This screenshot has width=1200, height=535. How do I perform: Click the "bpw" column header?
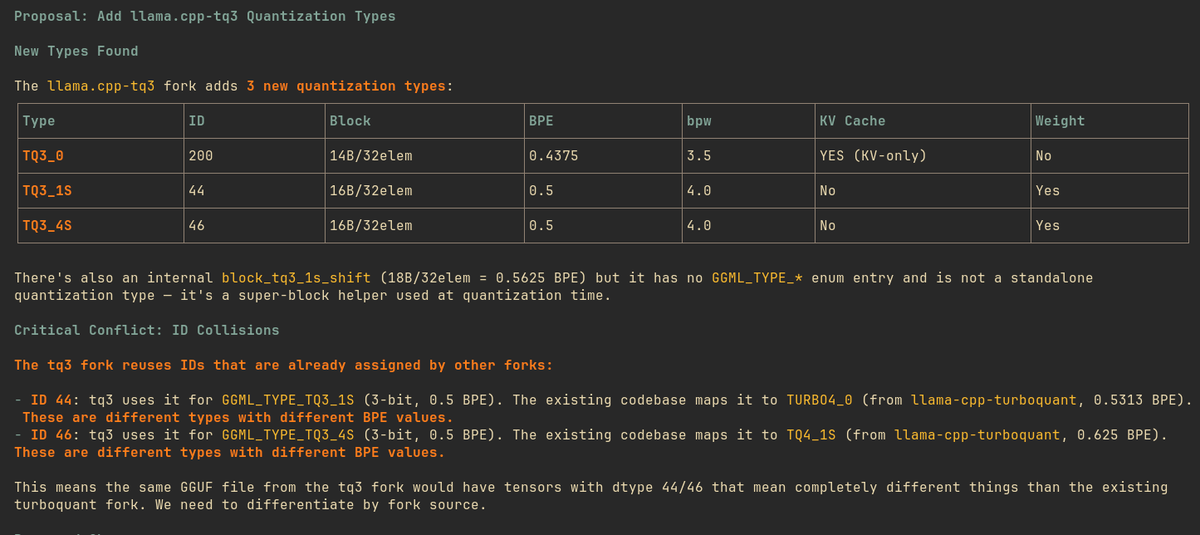(x=699, y=121)
